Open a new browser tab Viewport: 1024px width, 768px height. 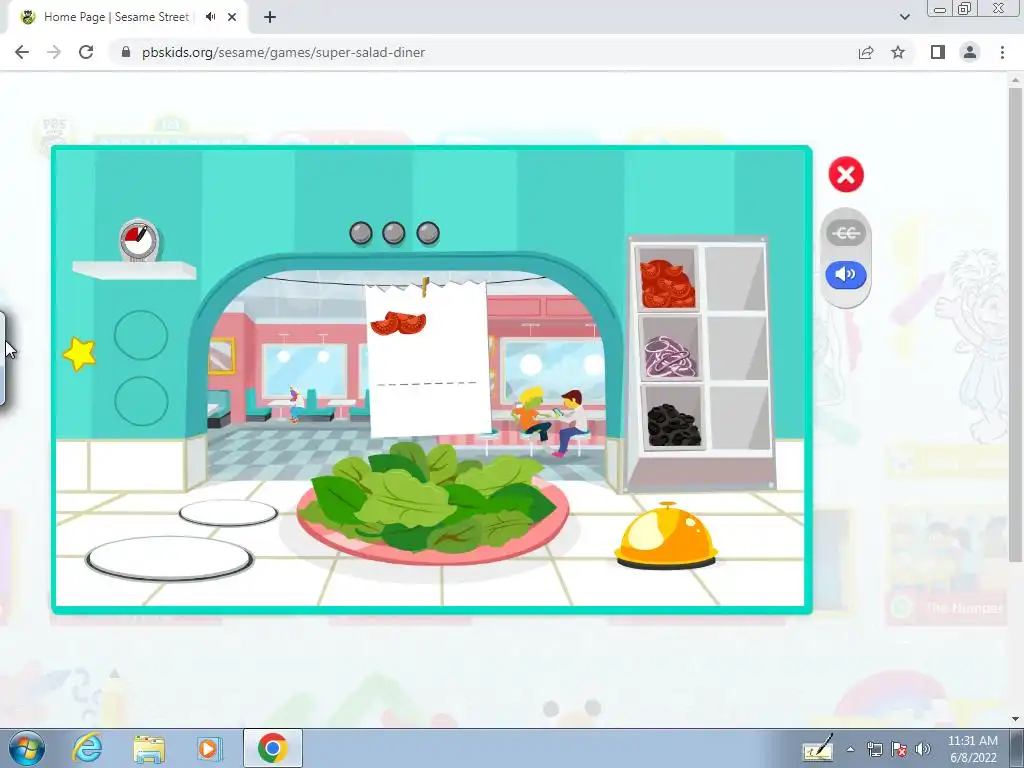(270, 17)
